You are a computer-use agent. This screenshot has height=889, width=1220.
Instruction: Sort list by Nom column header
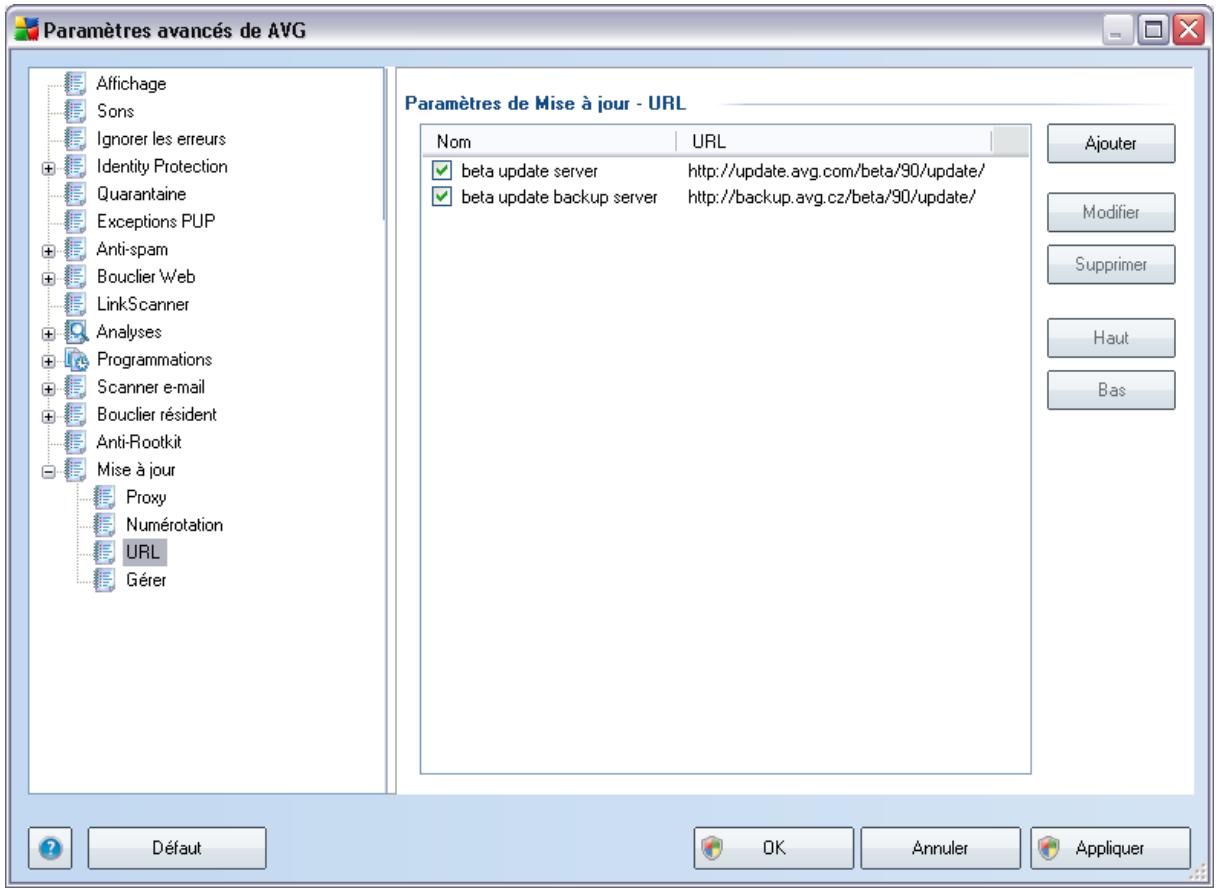point(548,142)
